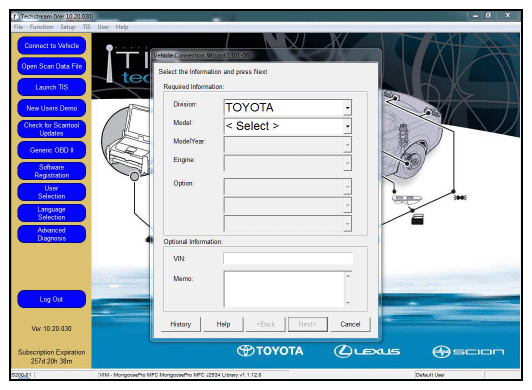Click the VIM MongoosePro status bar text
Image resolution: width=532 pixels, height=390 pixels.
tap(180, 375)
